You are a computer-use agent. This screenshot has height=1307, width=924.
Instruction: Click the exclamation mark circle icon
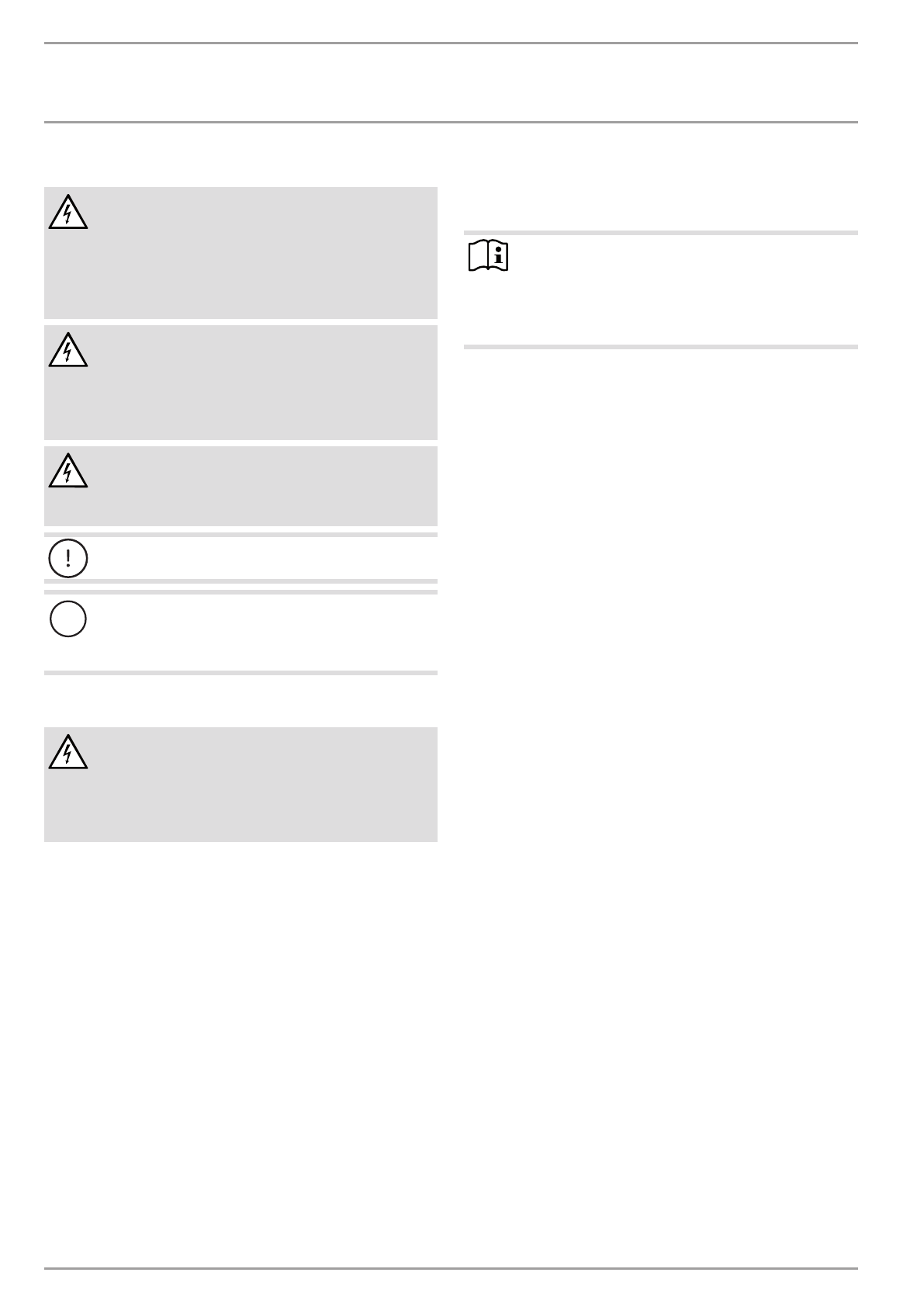pos(67,558)
